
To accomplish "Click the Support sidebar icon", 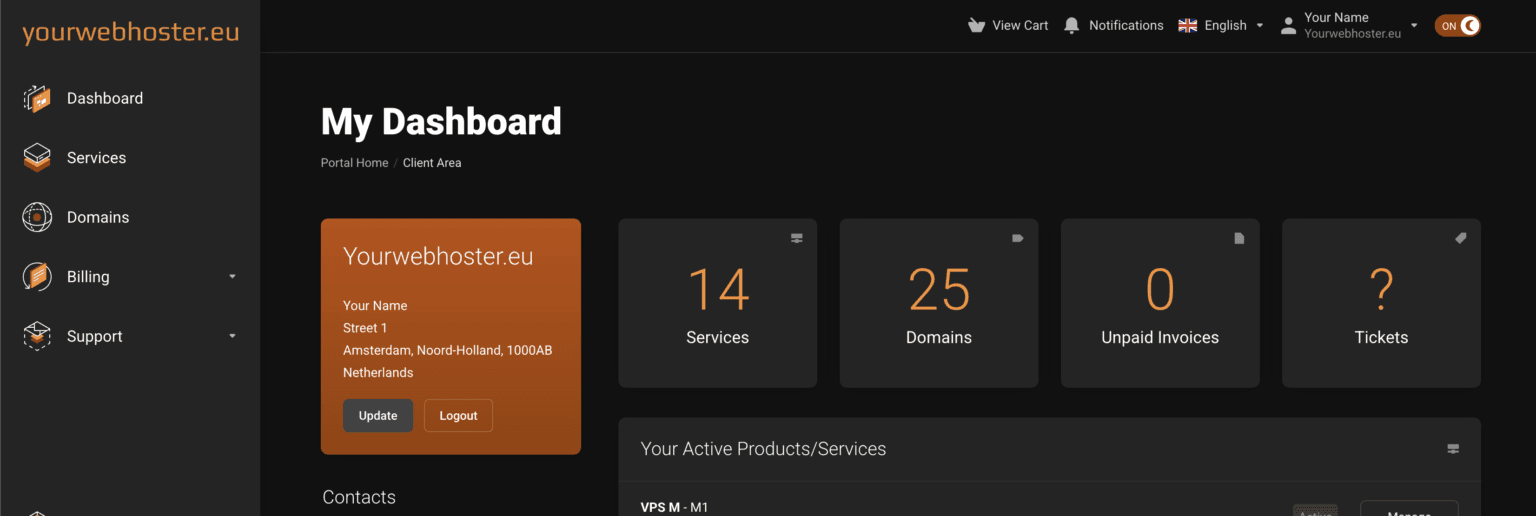I will tap(37, 336).
